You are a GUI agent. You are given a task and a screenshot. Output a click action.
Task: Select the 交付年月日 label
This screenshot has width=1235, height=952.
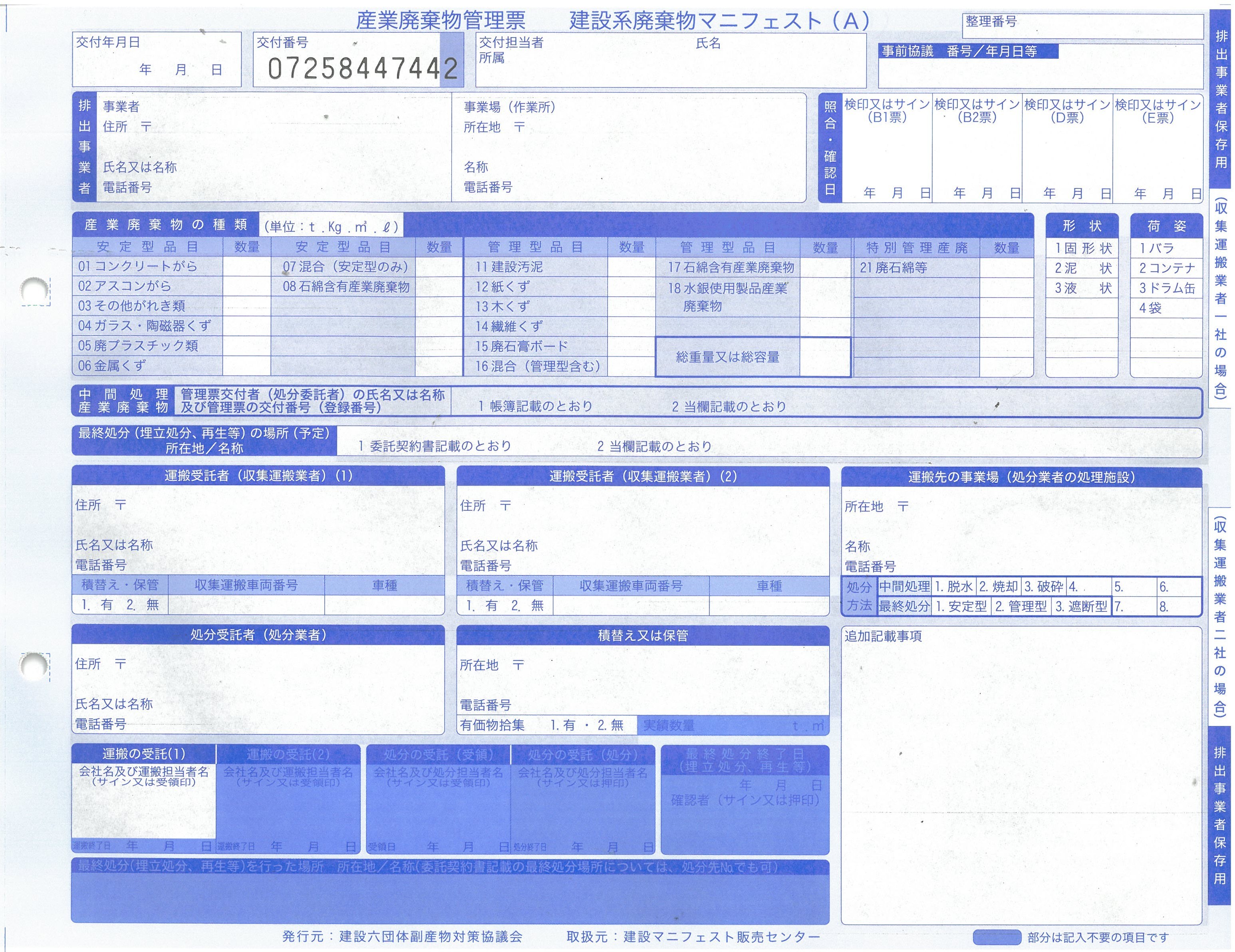(x=108, y=42)
